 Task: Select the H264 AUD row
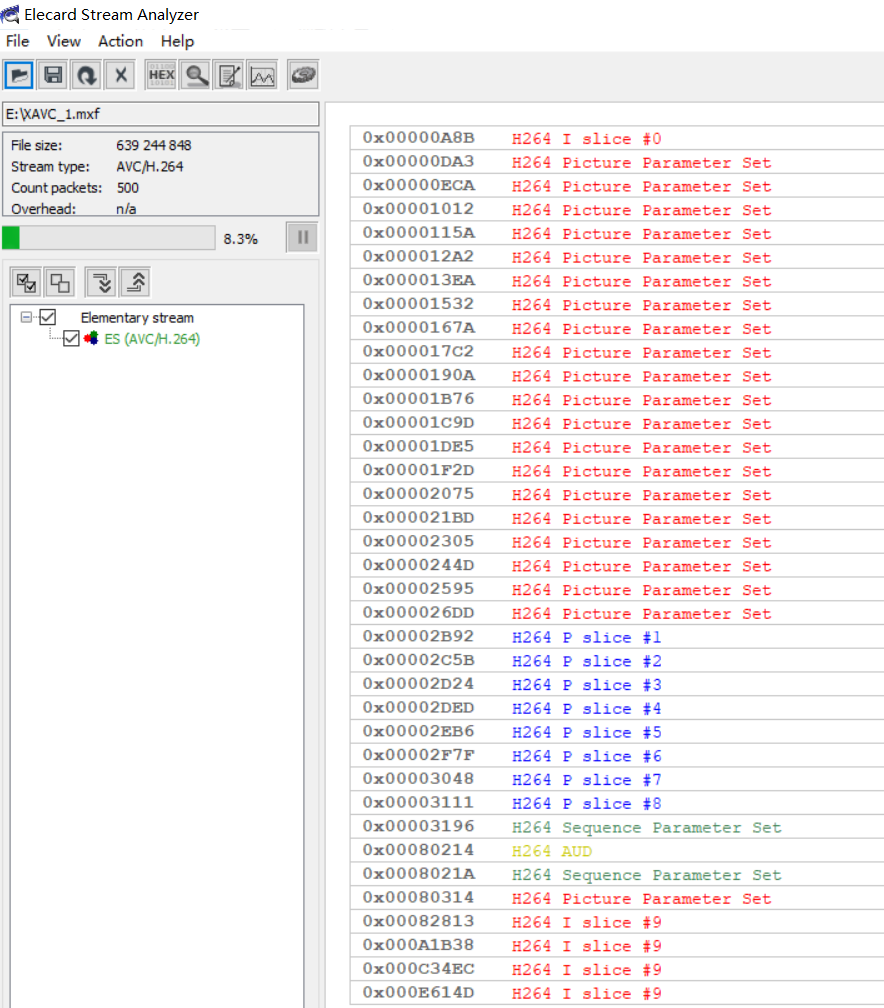[x=617, y=851]
